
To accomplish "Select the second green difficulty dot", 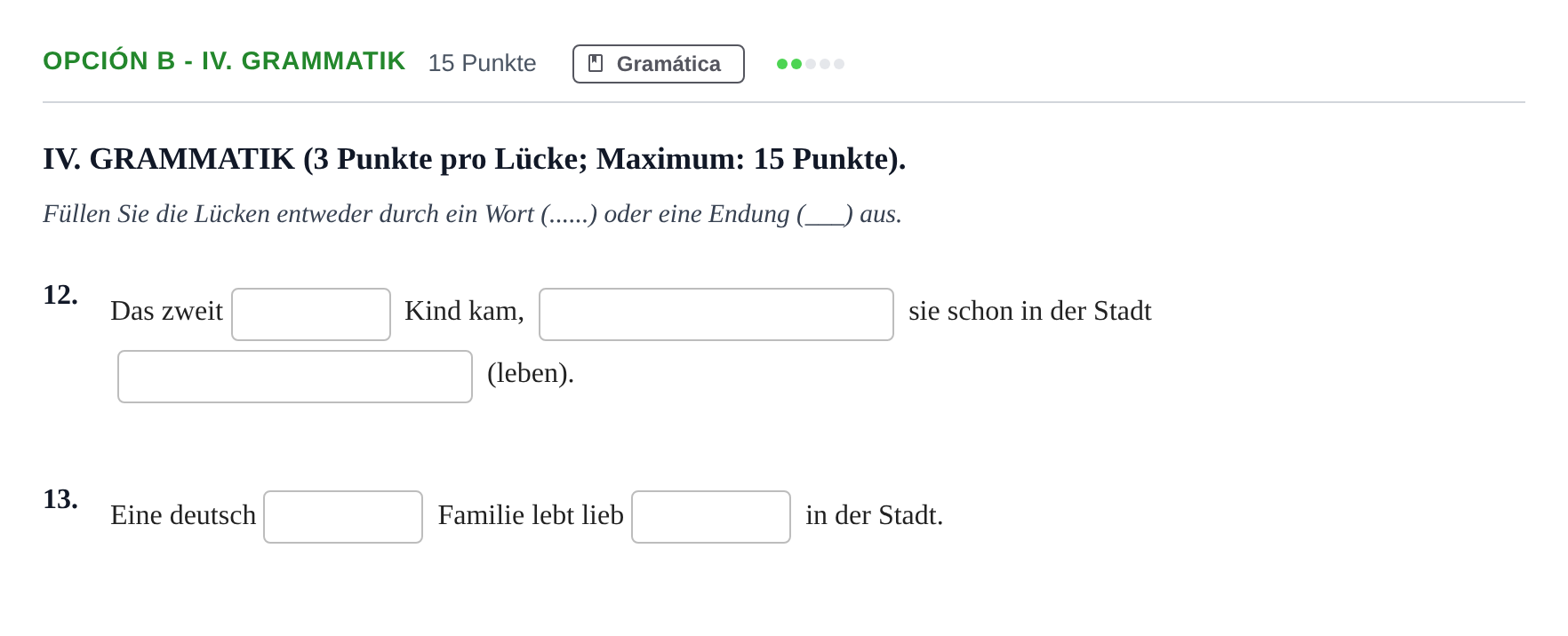I will (x=796, y=64).
